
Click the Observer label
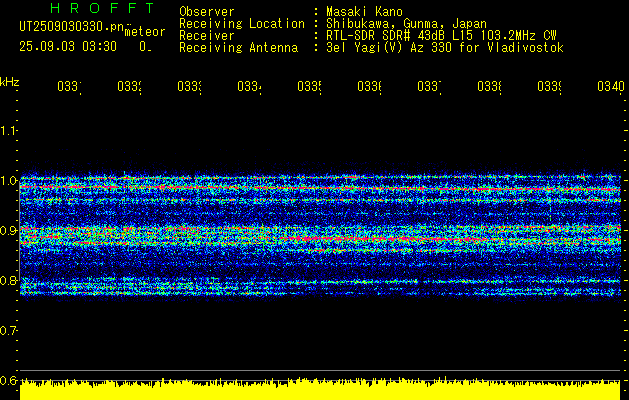(x=207, y=11)
